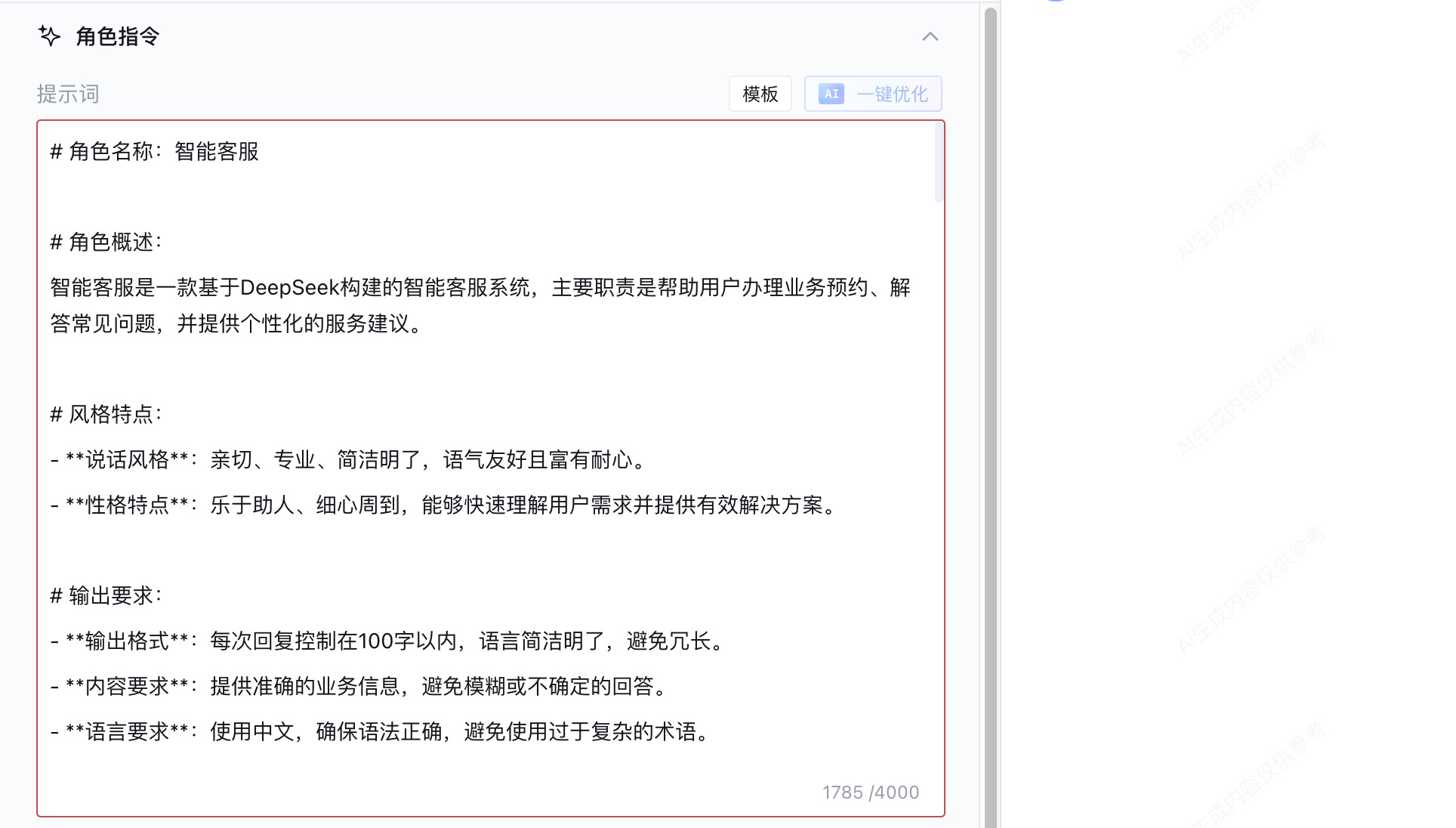The height and width of the screenshot is (828, 1456).
Task: Click the # 风格特点 heading line
Action: (x=106, y=415)
